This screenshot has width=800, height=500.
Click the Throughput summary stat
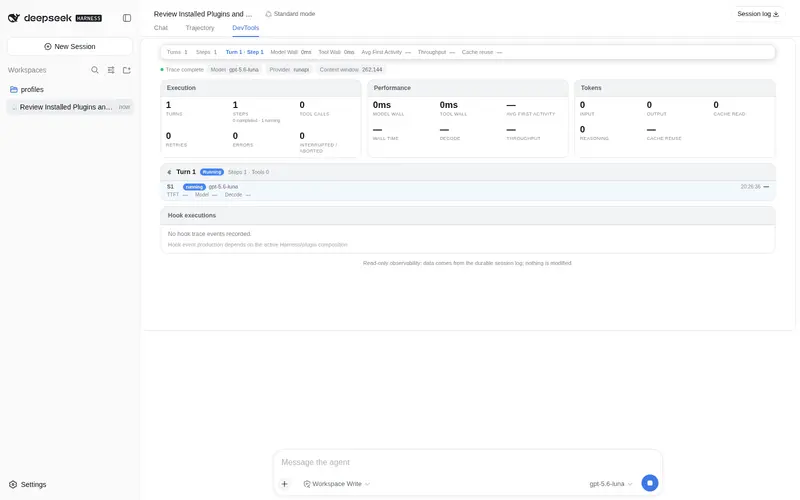coord(436,52)
